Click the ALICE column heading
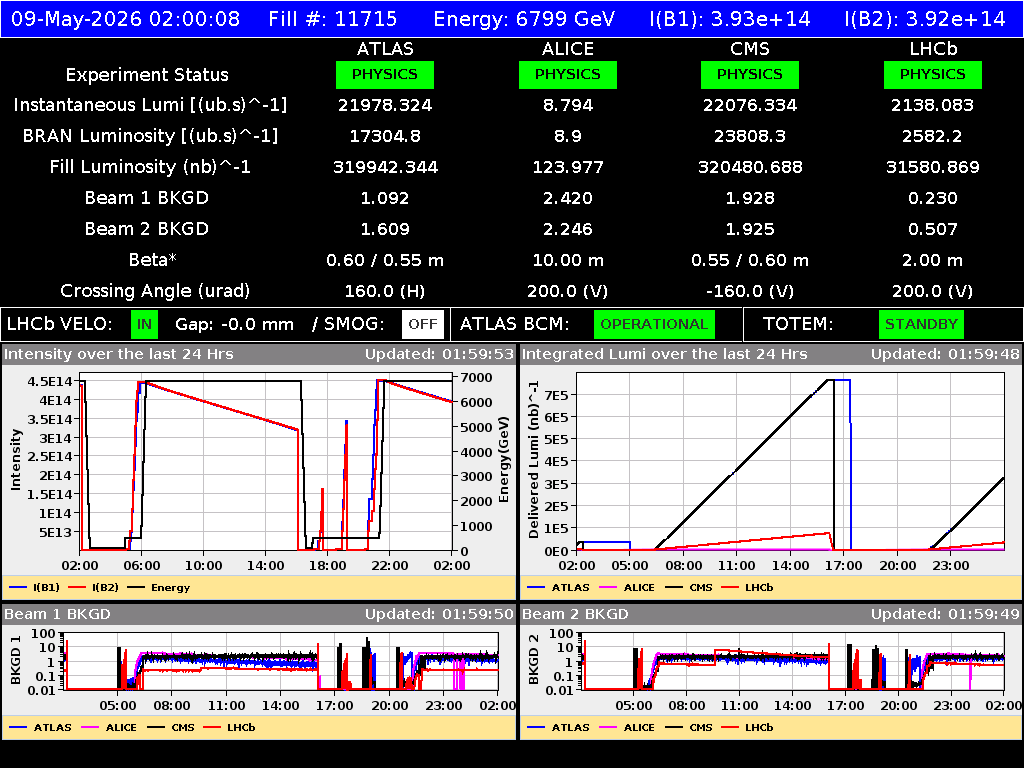1024x768 pixels. [x=568, y=49]
